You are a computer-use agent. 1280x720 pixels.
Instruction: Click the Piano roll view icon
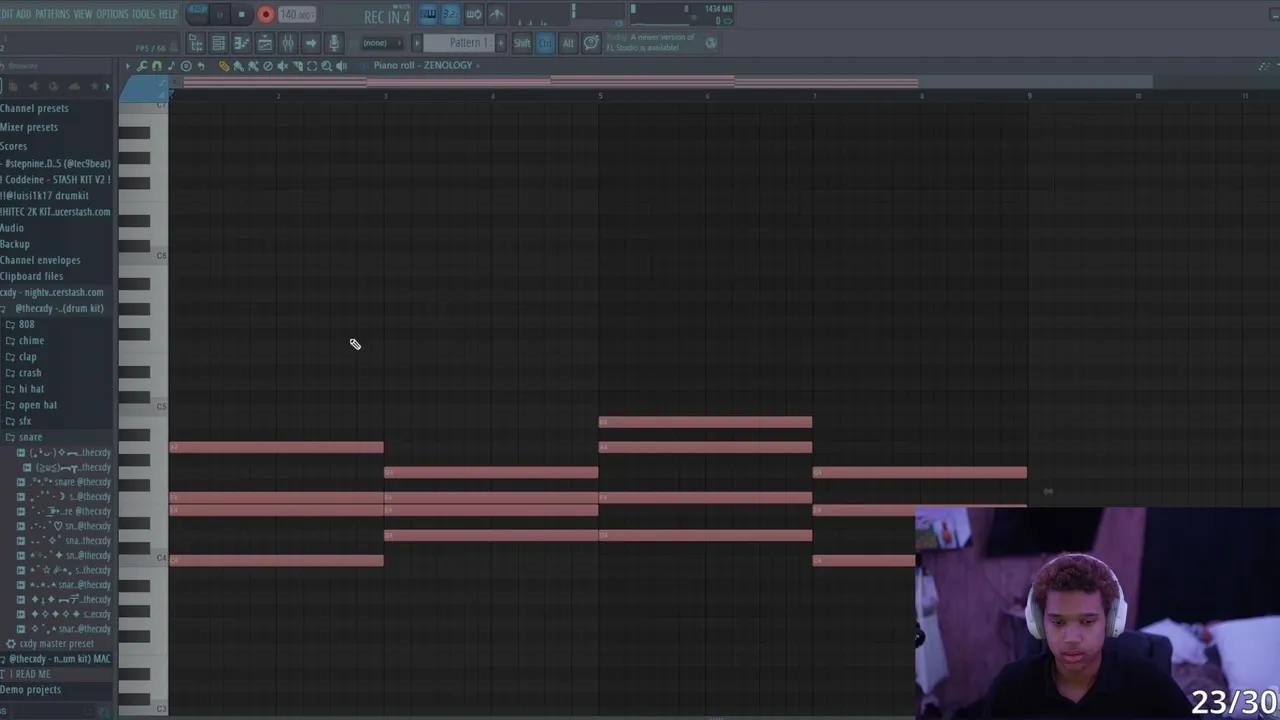click(x=242, y=43)
